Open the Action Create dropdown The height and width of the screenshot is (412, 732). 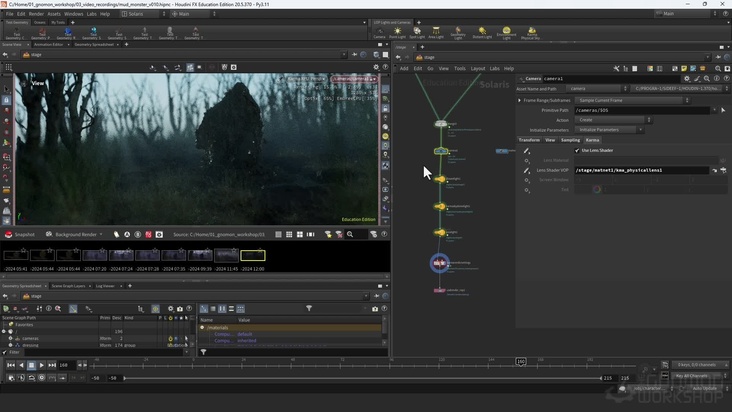coord(612,120)
